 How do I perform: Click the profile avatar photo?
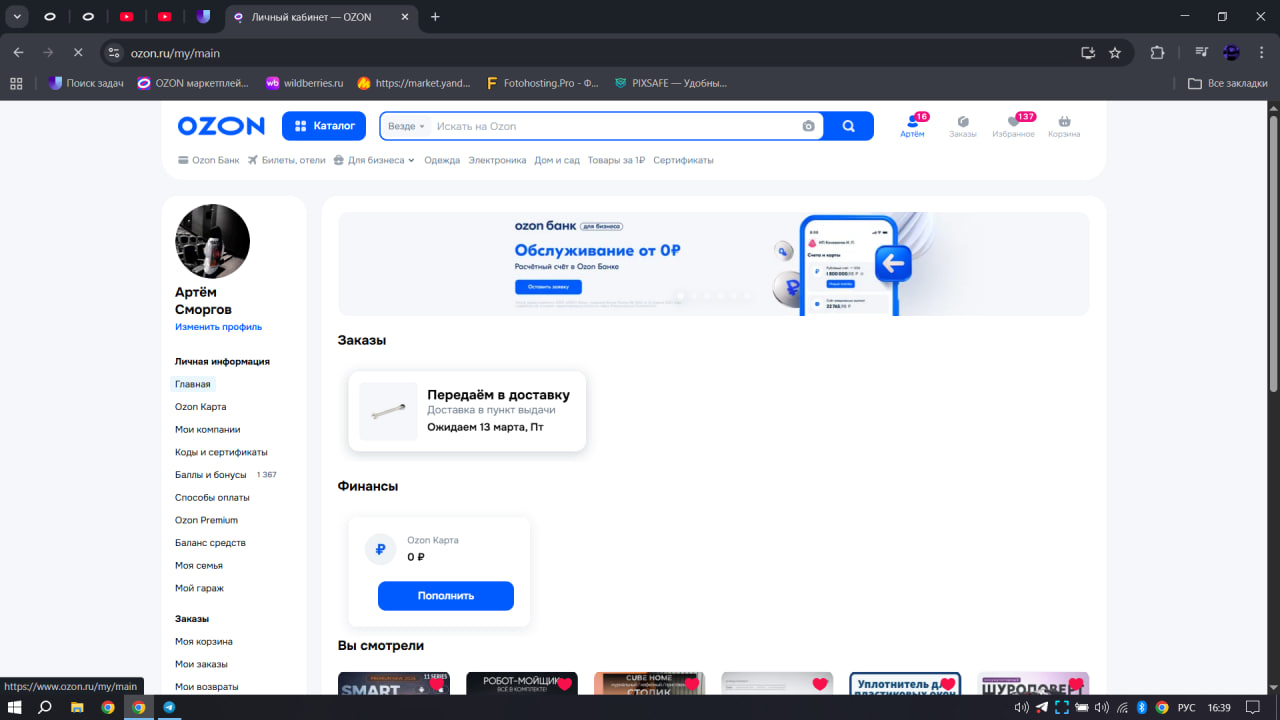point(212,241)
